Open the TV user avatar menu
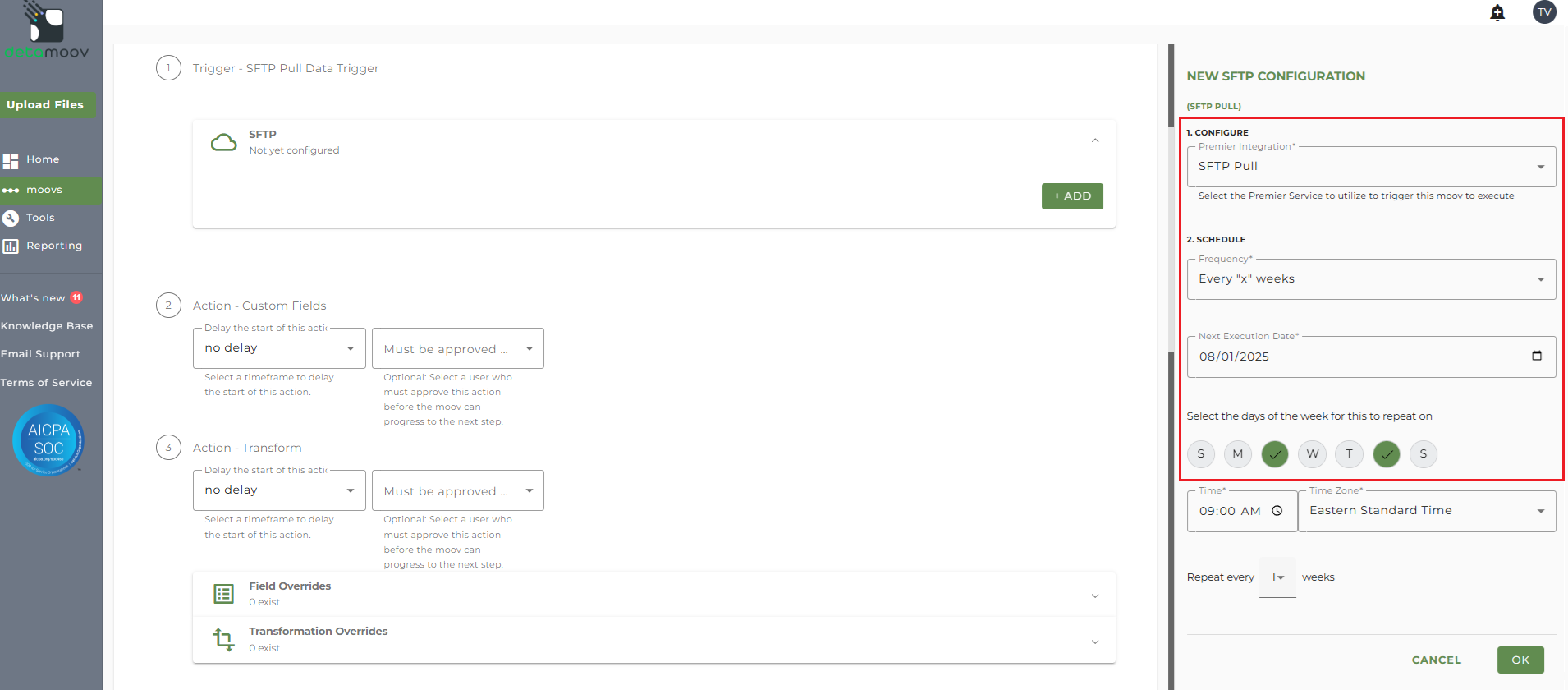Viewport: 1568px width, 690px height. [1544, 12]
